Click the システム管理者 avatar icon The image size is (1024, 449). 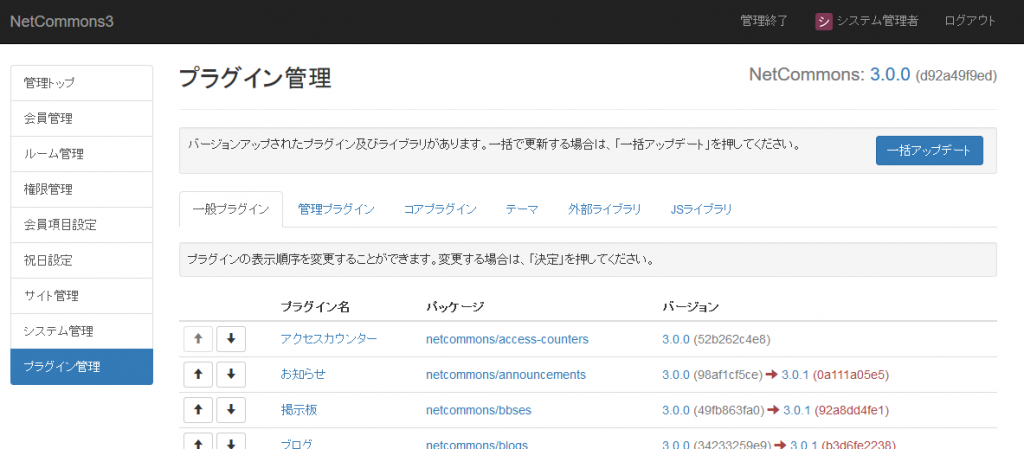(x=824, y=21)
